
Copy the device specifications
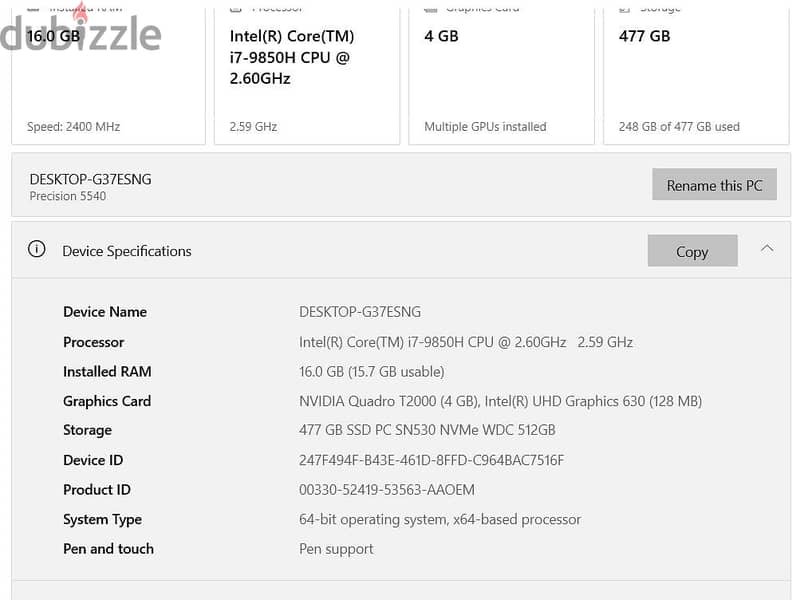click(692, 251)
